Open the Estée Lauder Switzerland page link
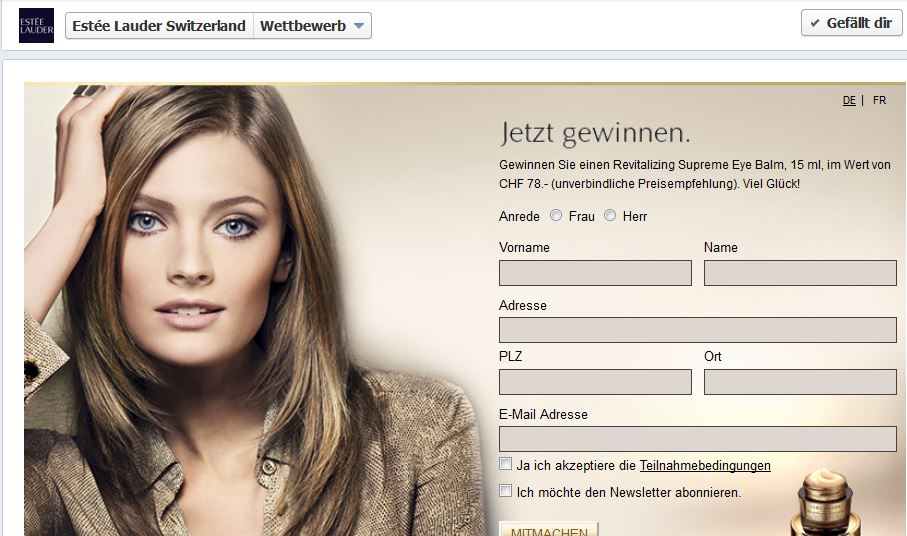 pyautogui.click(x=159, y=26)
